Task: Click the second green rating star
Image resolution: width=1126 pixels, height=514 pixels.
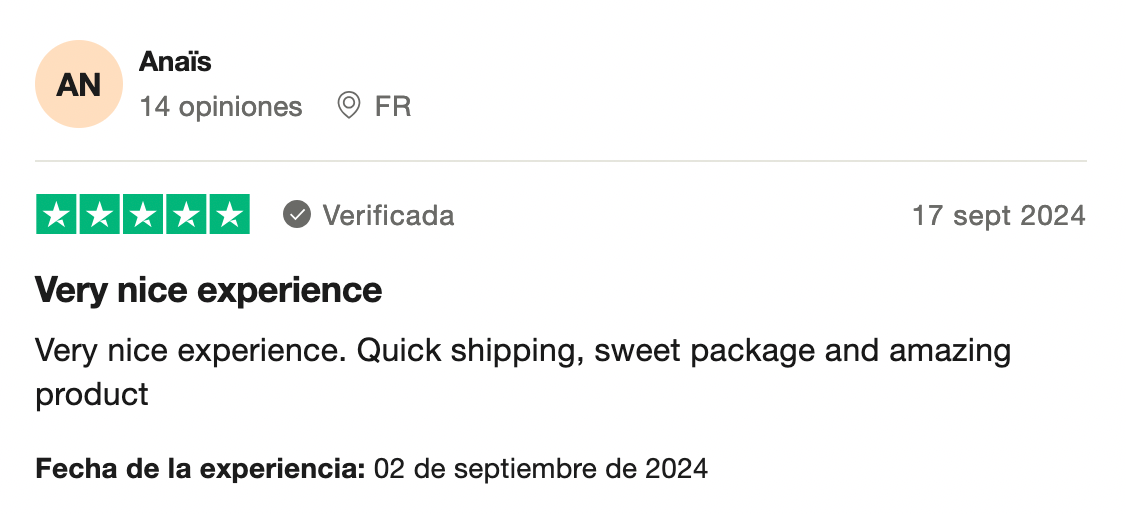Action: click(99, 215)
